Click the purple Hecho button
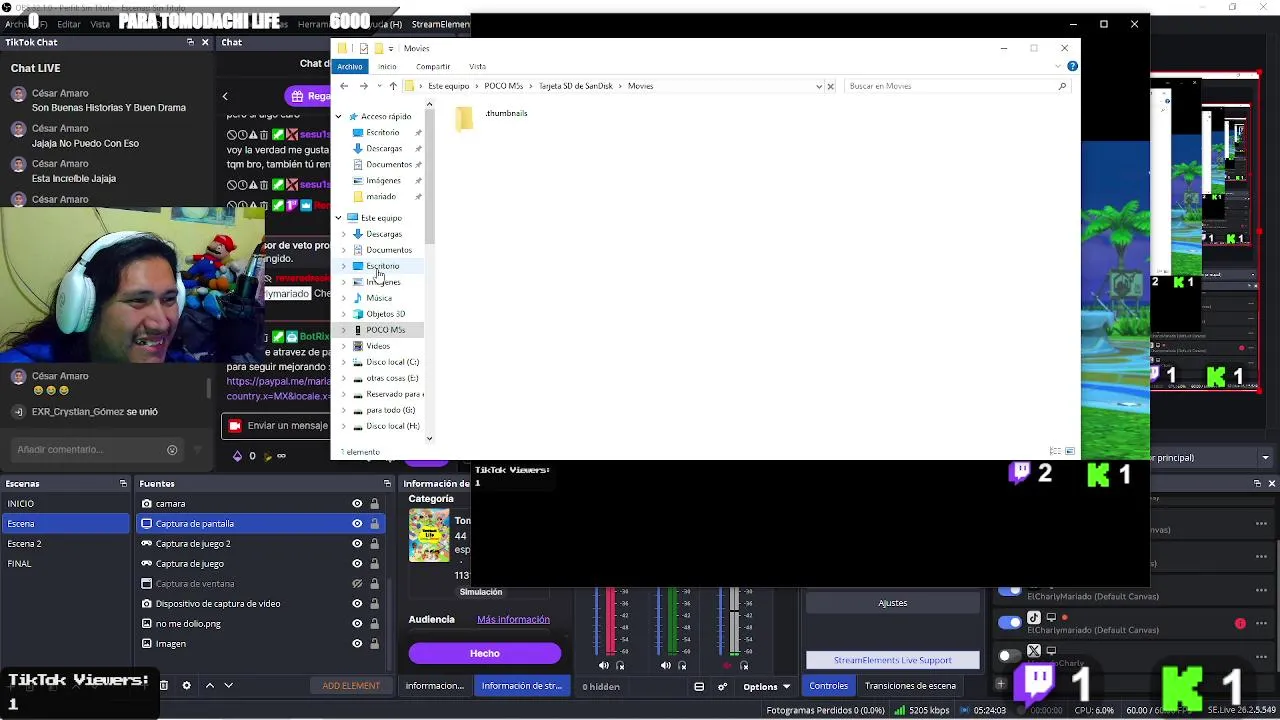1280x720 pixels. click(485, 654)
